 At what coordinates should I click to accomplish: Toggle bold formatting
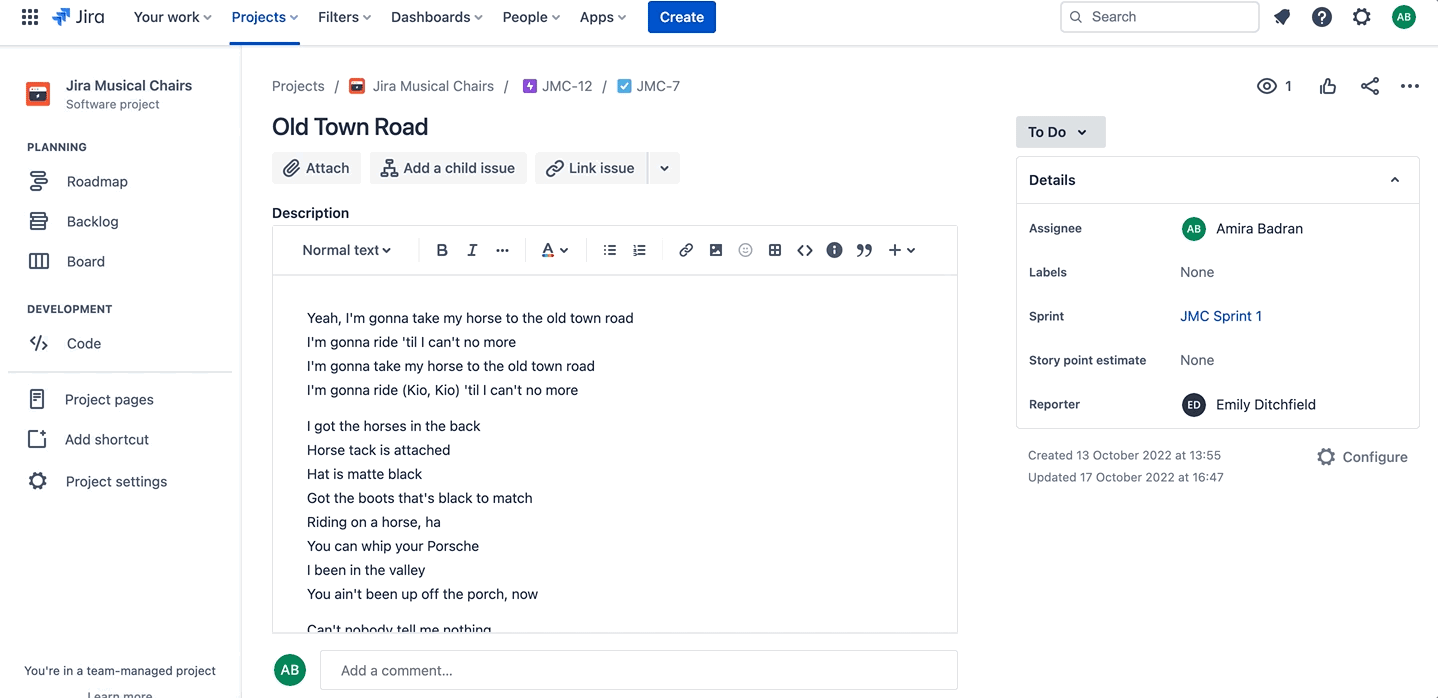(x=442, y=250)
